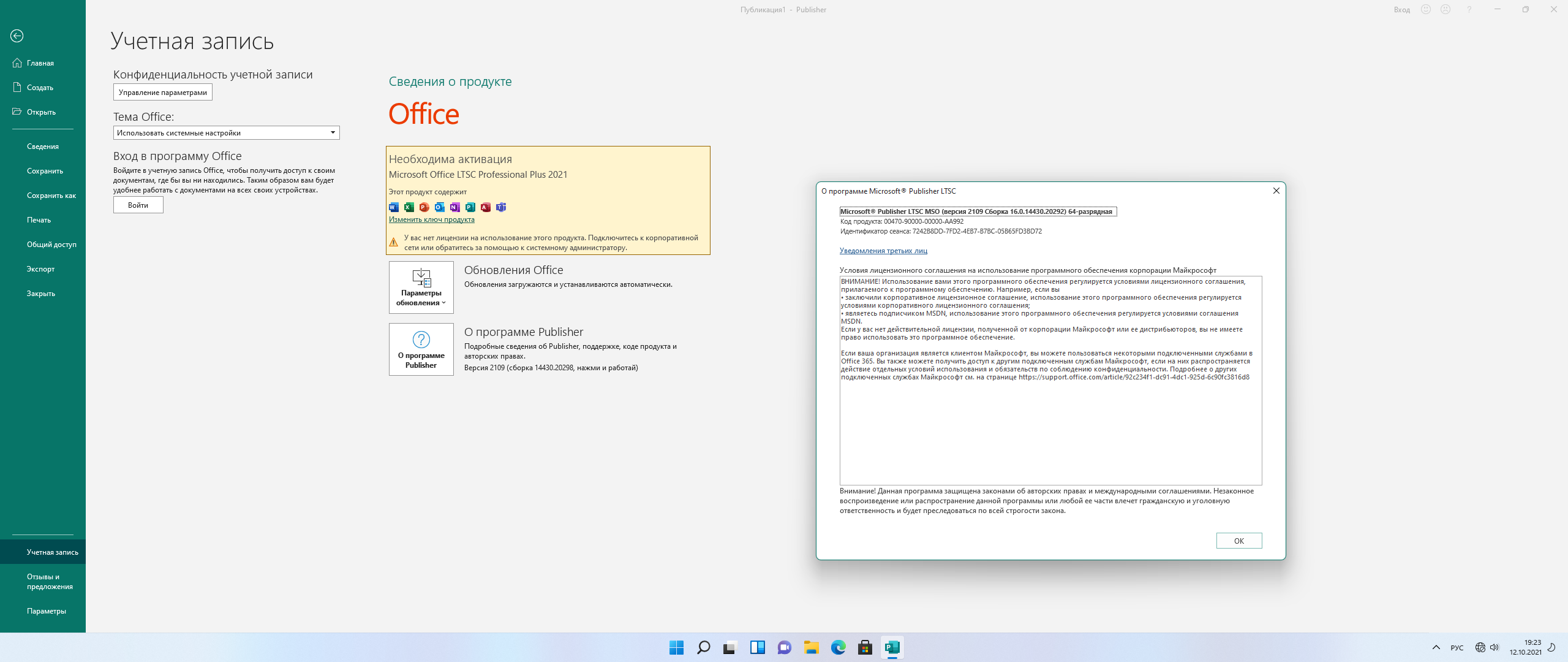Click inside the license agreement text box
Image resolution: width=1568 pixels, height=662 pixels.
pyautogui.click(x=1050, y=380)
